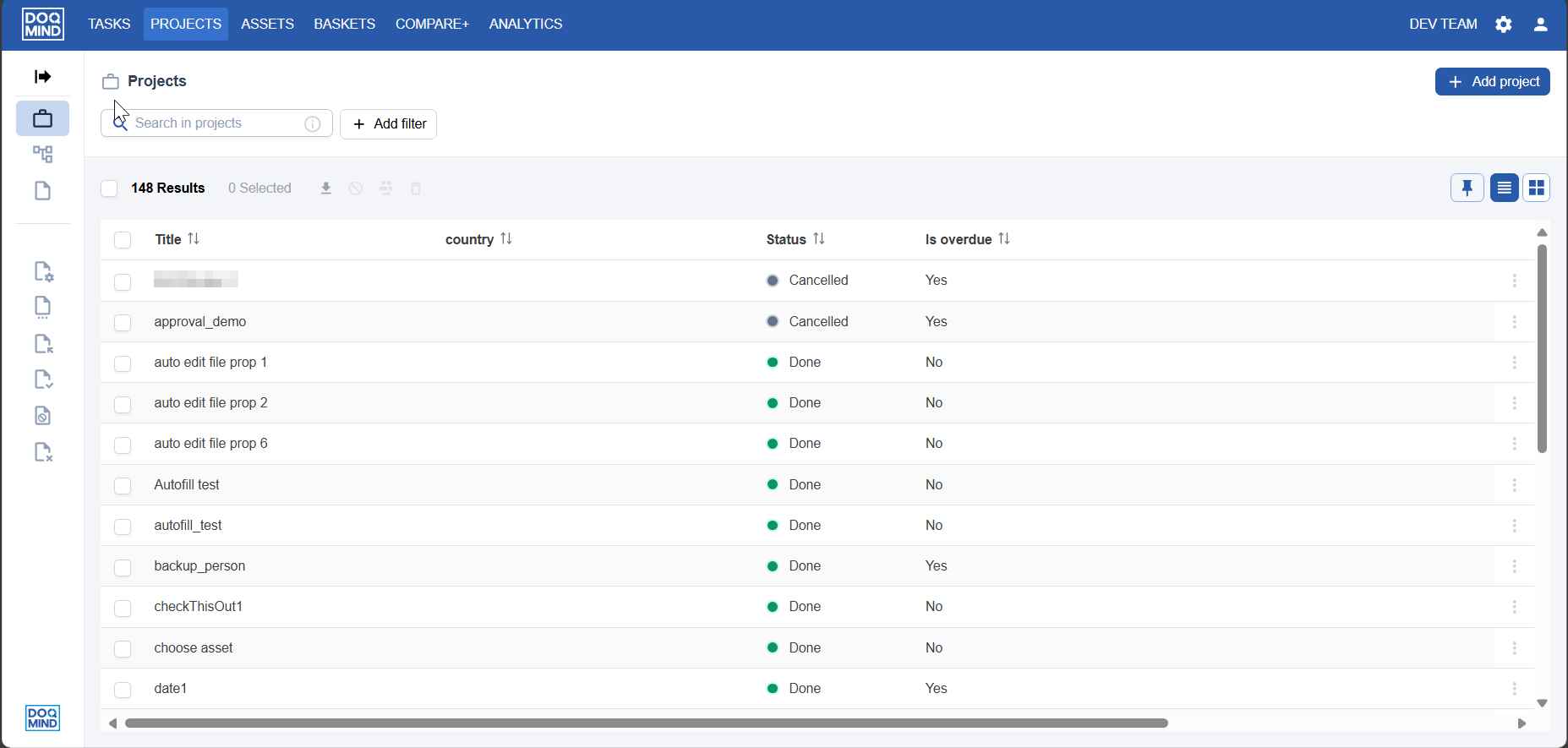The image size is (1568, 748).
Task: Click the search info icon
Action: point(312,123)
